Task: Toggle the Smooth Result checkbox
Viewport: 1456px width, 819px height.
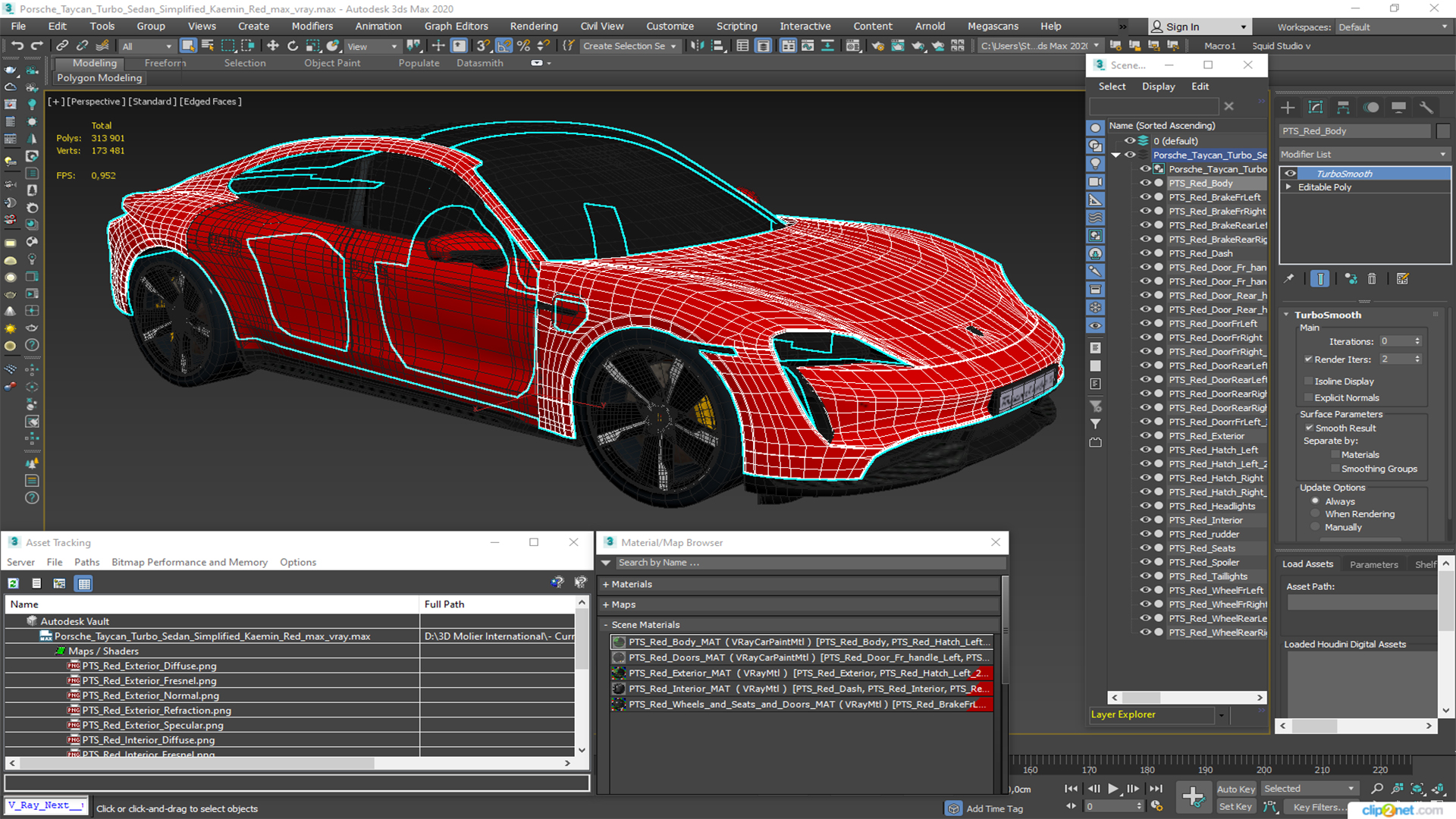Action: click(1309, 428)
